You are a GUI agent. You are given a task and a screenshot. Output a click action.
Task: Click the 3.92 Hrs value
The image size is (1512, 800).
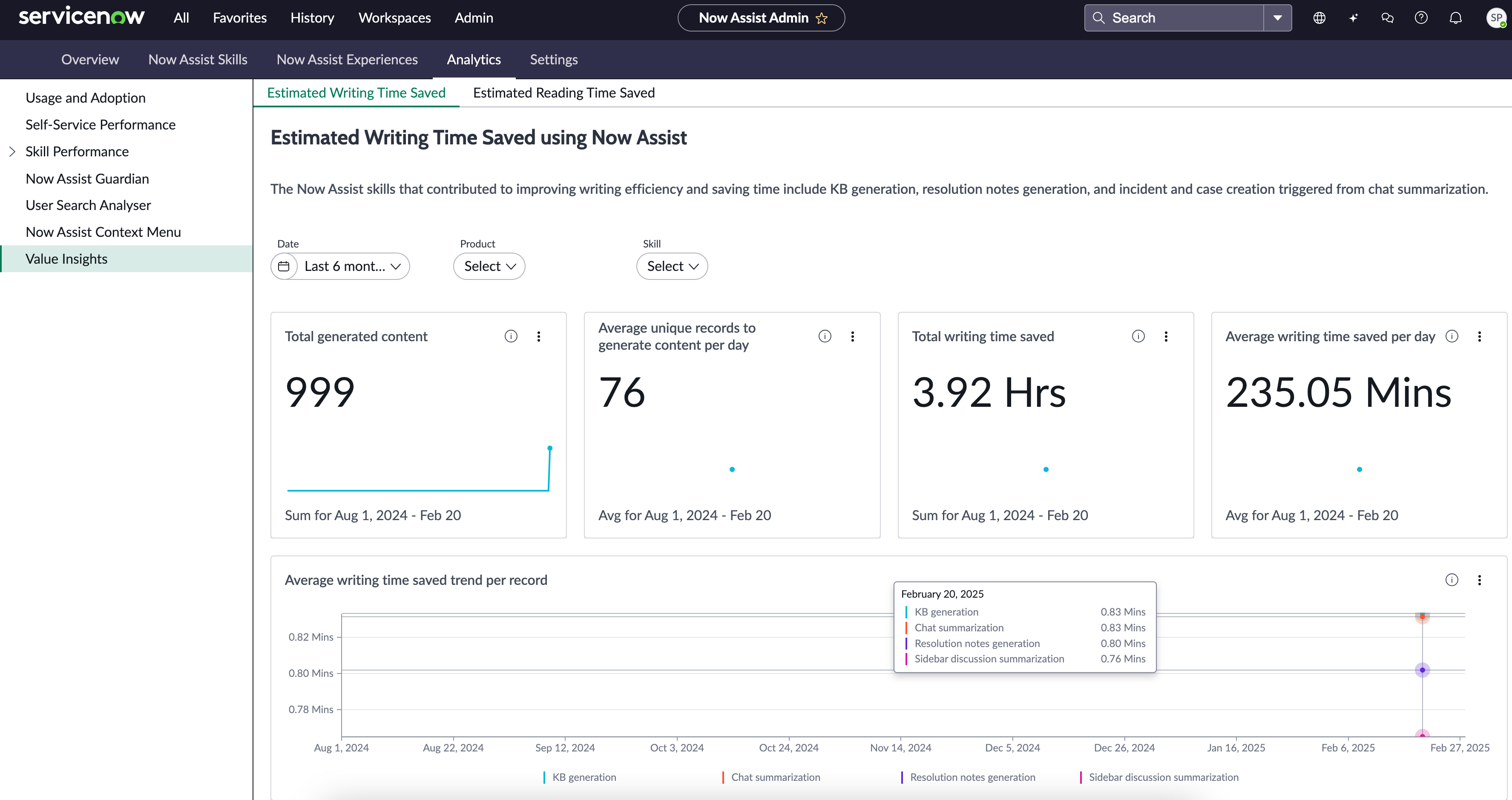click(x=989, y=392)
